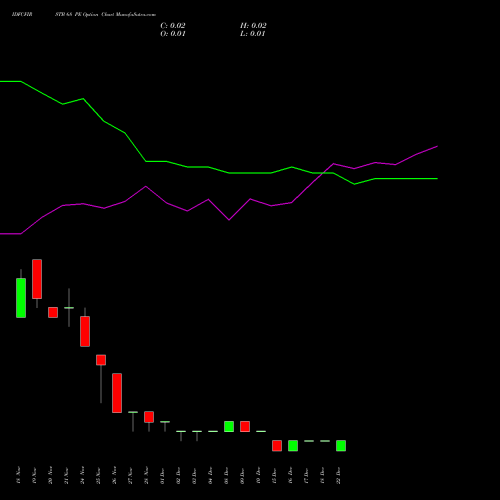The image size is (500, 500).
Task: Click the '10 Dec' date axis label
Action: click(x=258, y=475)
